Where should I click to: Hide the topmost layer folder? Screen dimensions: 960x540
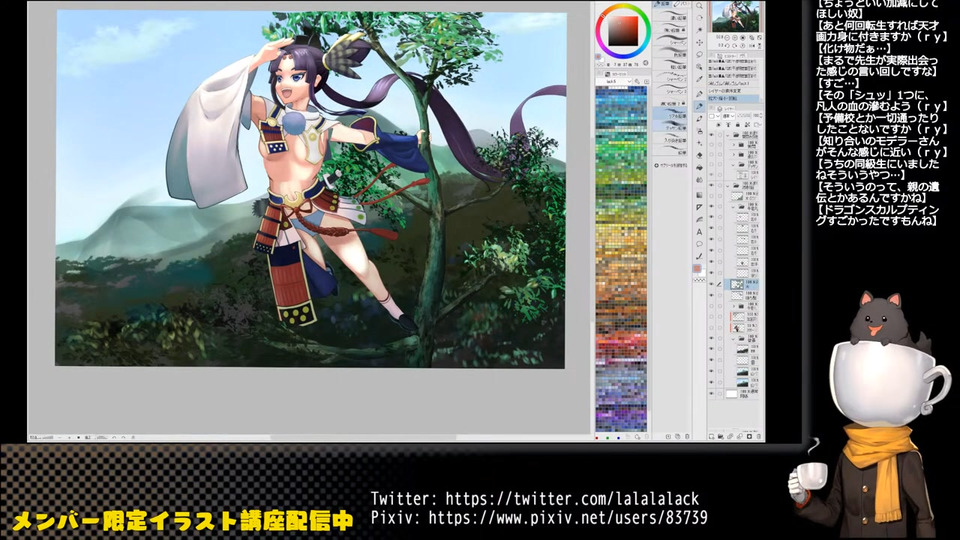tap(711, 135)
